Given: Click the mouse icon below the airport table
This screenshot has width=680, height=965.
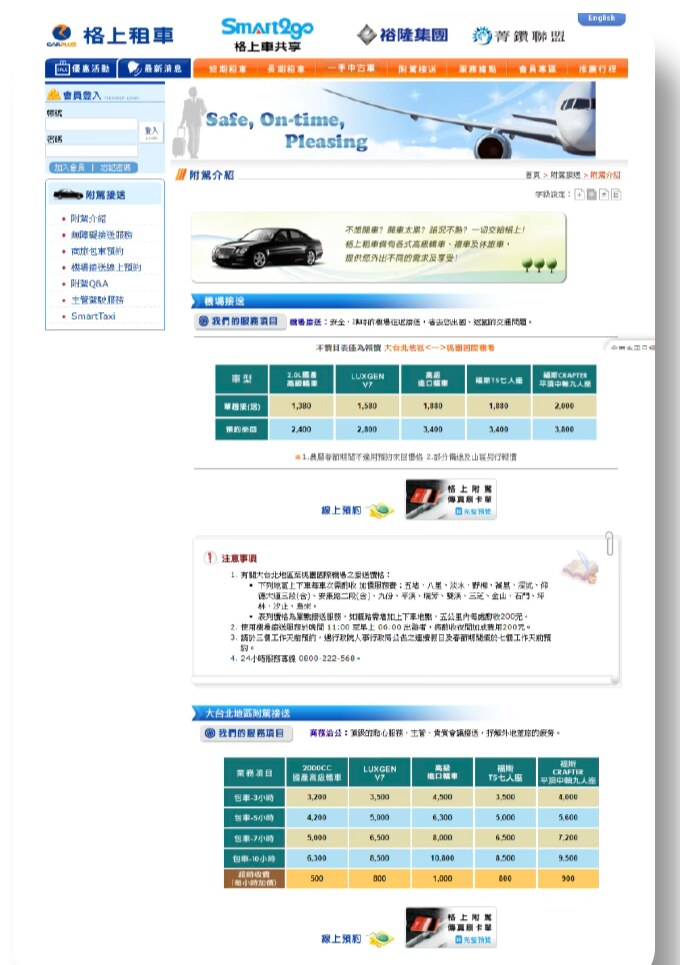Looking at the screenshot, I should 380,510.
